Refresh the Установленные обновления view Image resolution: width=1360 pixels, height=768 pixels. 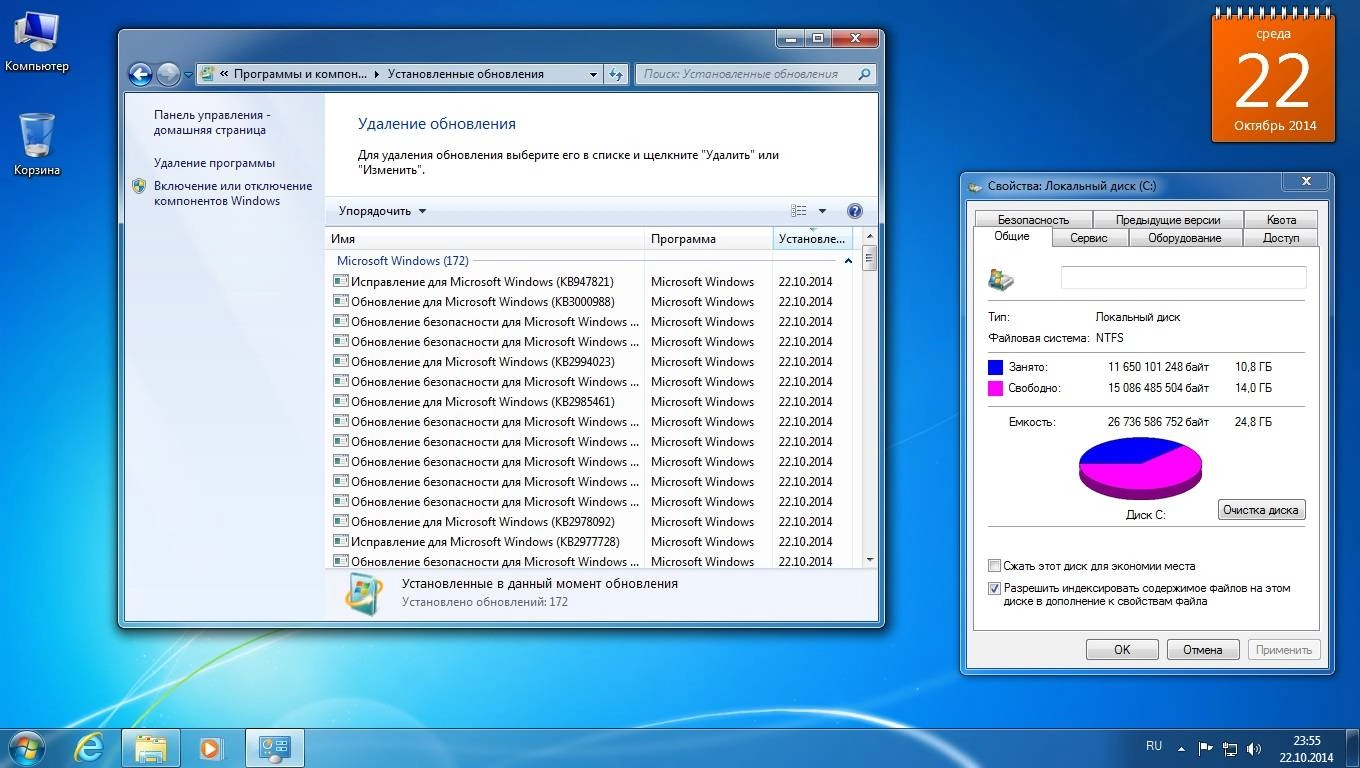click(x=616, y=74)
